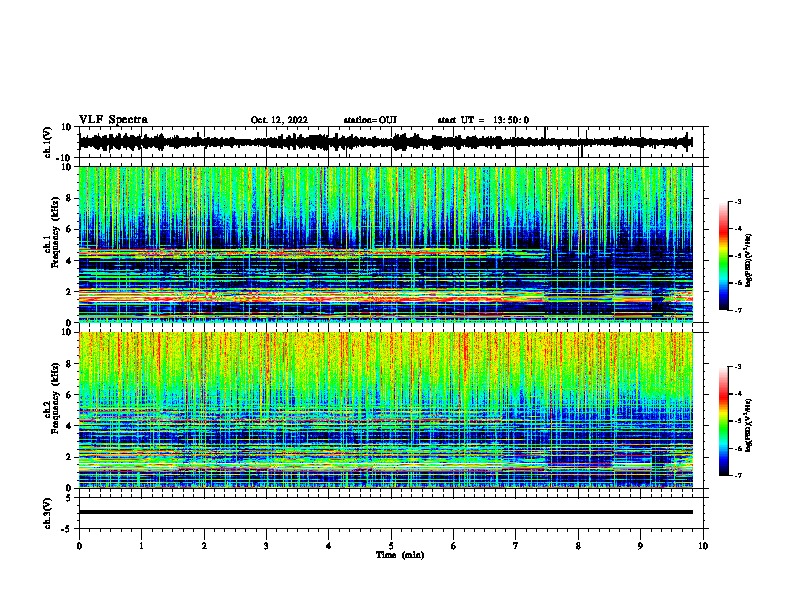The height and width of the screenshot is (612, 792).
Task: Click the "8" tick on time axis
Action: tap(578, 546)
